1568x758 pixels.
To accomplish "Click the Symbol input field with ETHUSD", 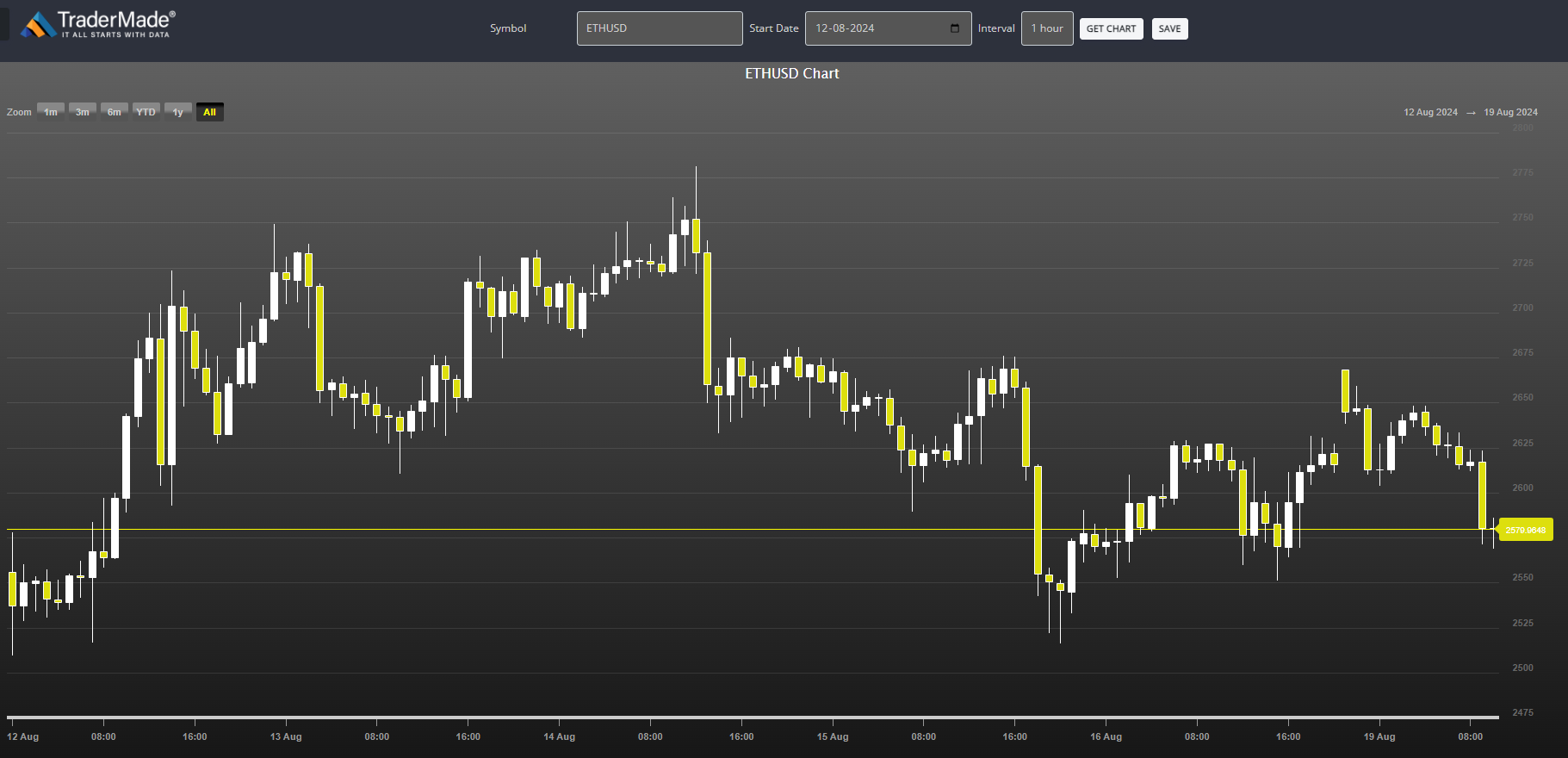I will [x=660, y=28].
